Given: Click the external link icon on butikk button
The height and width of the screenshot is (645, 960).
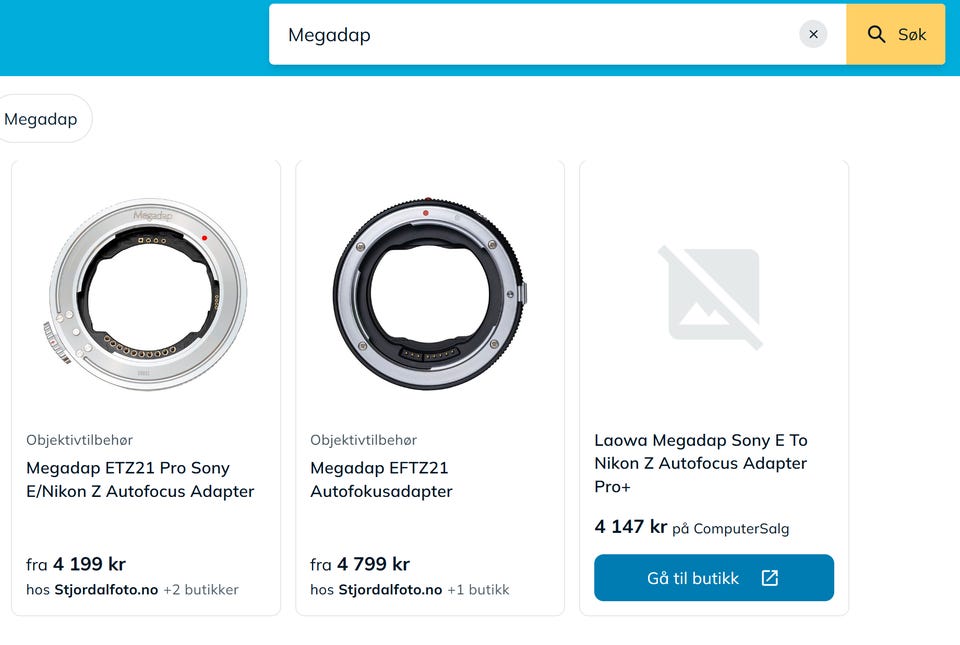Looking at the screenshot, I should click(x=769, y=578).
